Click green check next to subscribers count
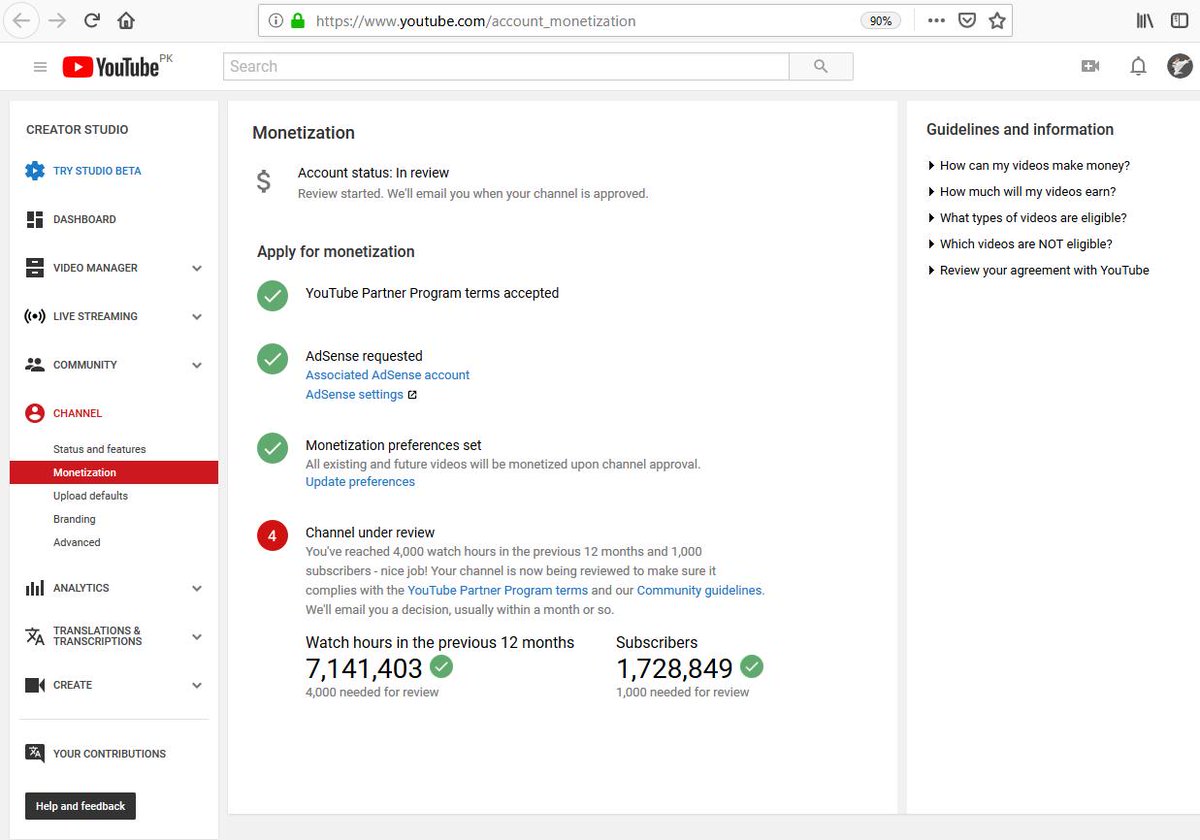Screen dimensions: 1200x840 point(752,666)
